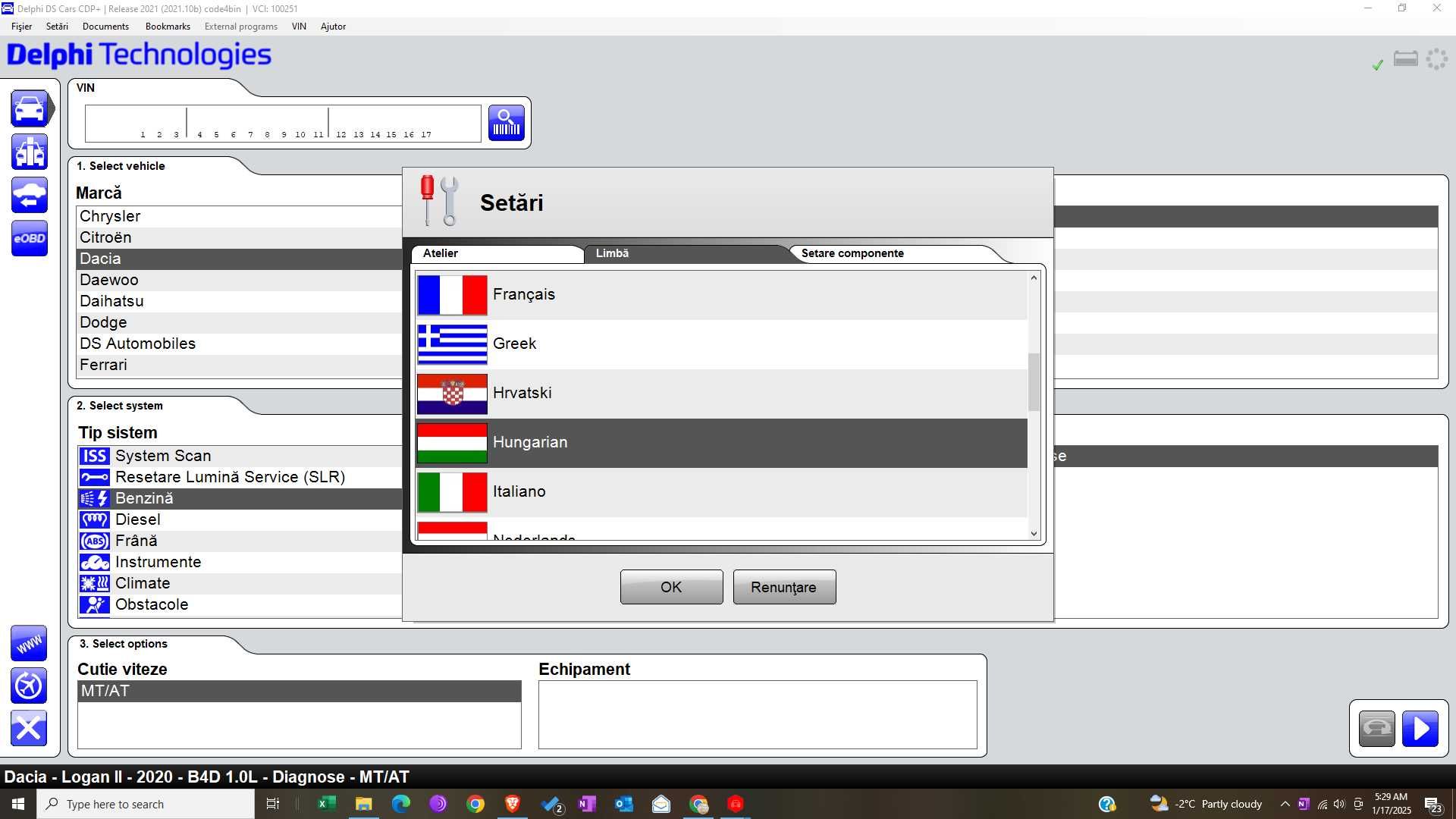Select Daewoo in Marcă list
This screenshot has width=1456, height=819.
(x=239, y=280)
